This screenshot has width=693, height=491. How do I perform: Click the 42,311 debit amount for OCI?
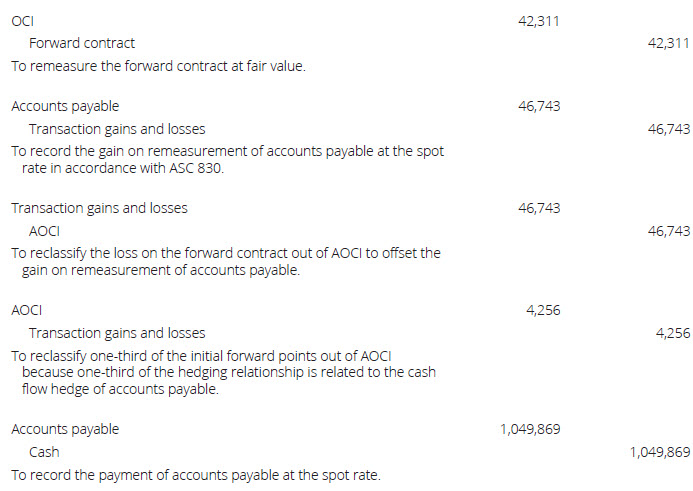tap(540, 20)
